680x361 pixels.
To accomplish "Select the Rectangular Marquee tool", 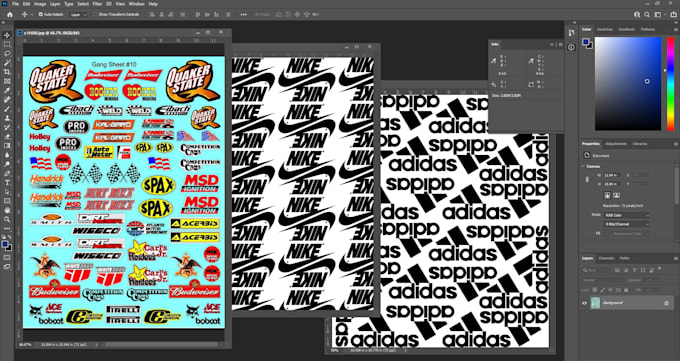I will click(7, 44).
